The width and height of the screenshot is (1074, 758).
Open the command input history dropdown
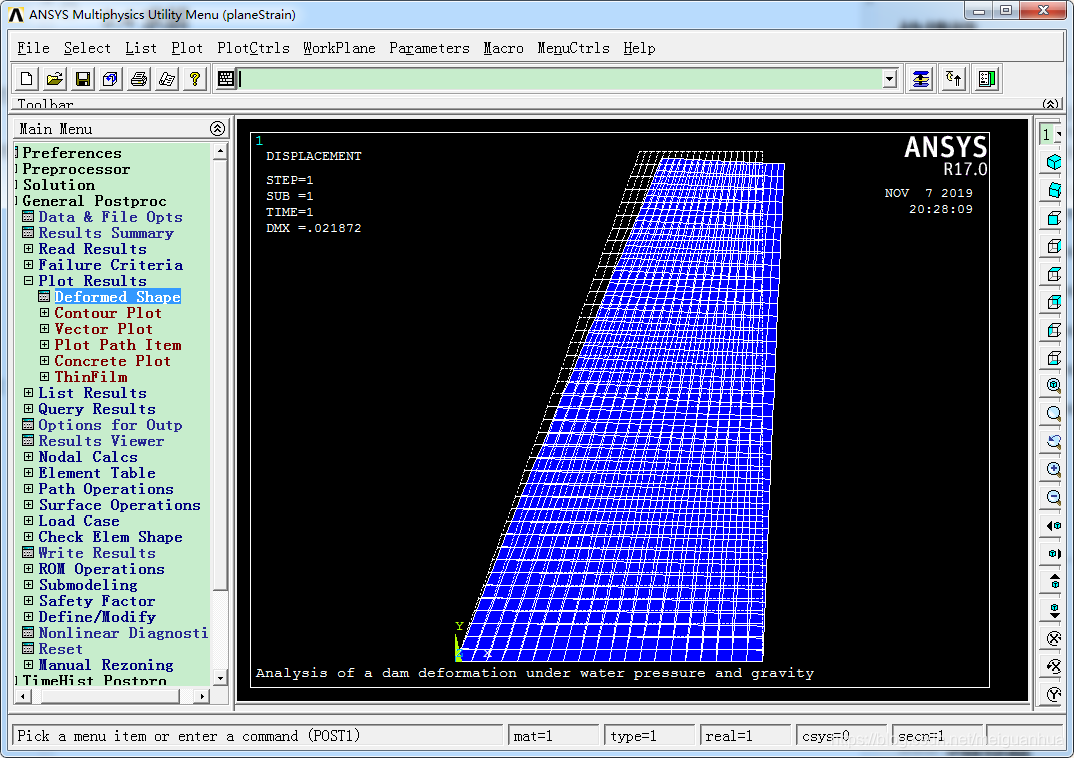coord(889,79)
